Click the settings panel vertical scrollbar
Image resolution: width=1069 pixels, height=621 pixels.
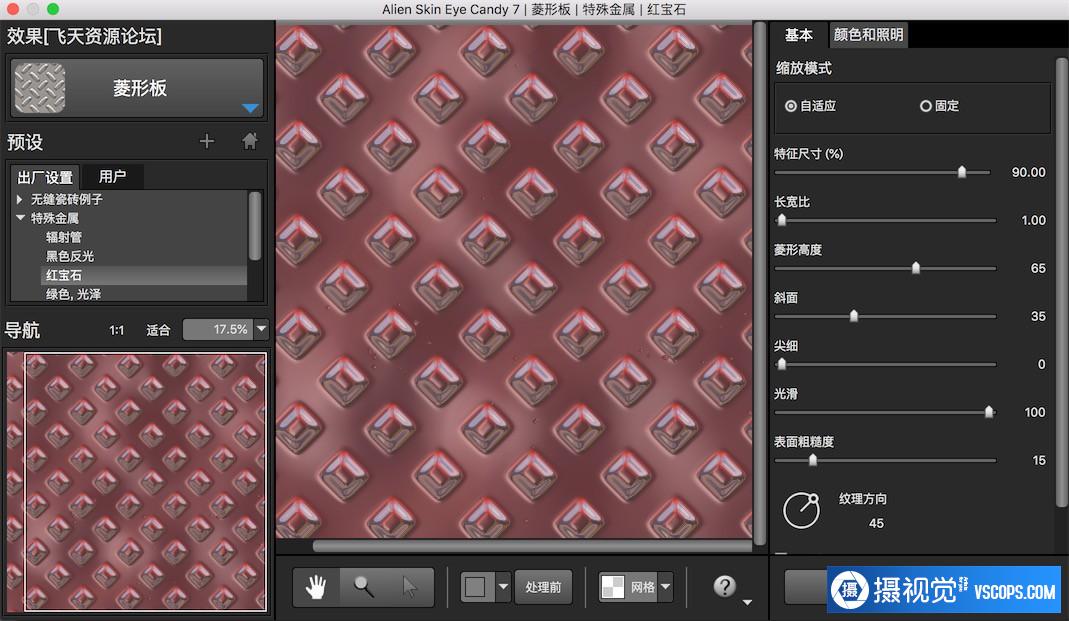1062,282
